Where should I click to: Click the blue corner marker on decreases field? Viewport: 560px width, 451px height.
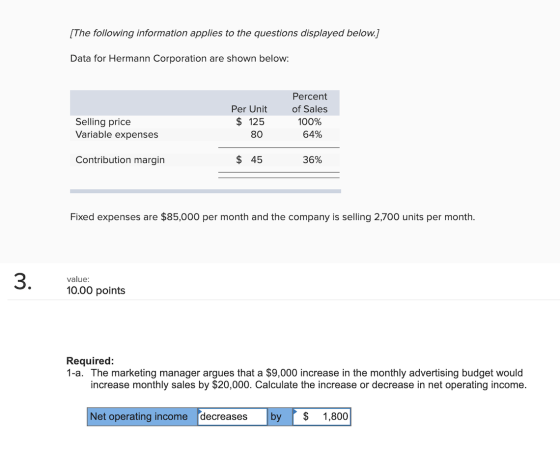point(200,411)
